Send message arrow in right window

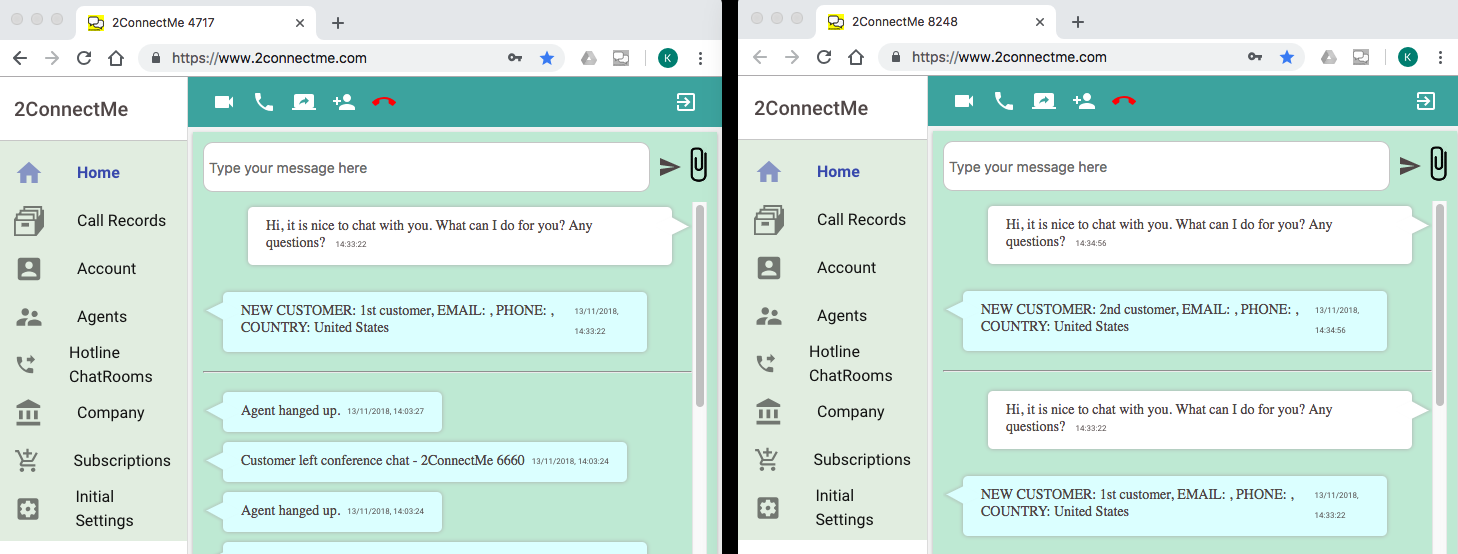[x=1410, y=166]
